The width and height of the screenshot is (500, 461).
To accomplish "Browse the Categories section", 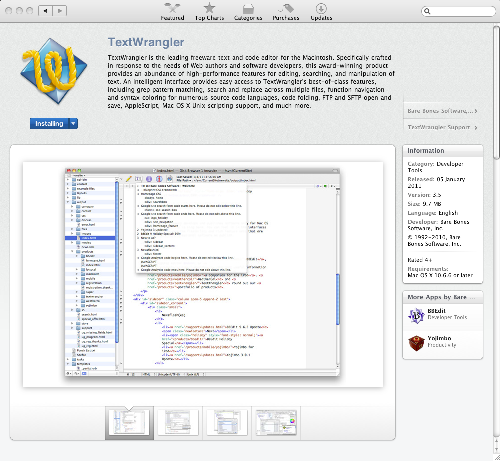I will point(248,11).
